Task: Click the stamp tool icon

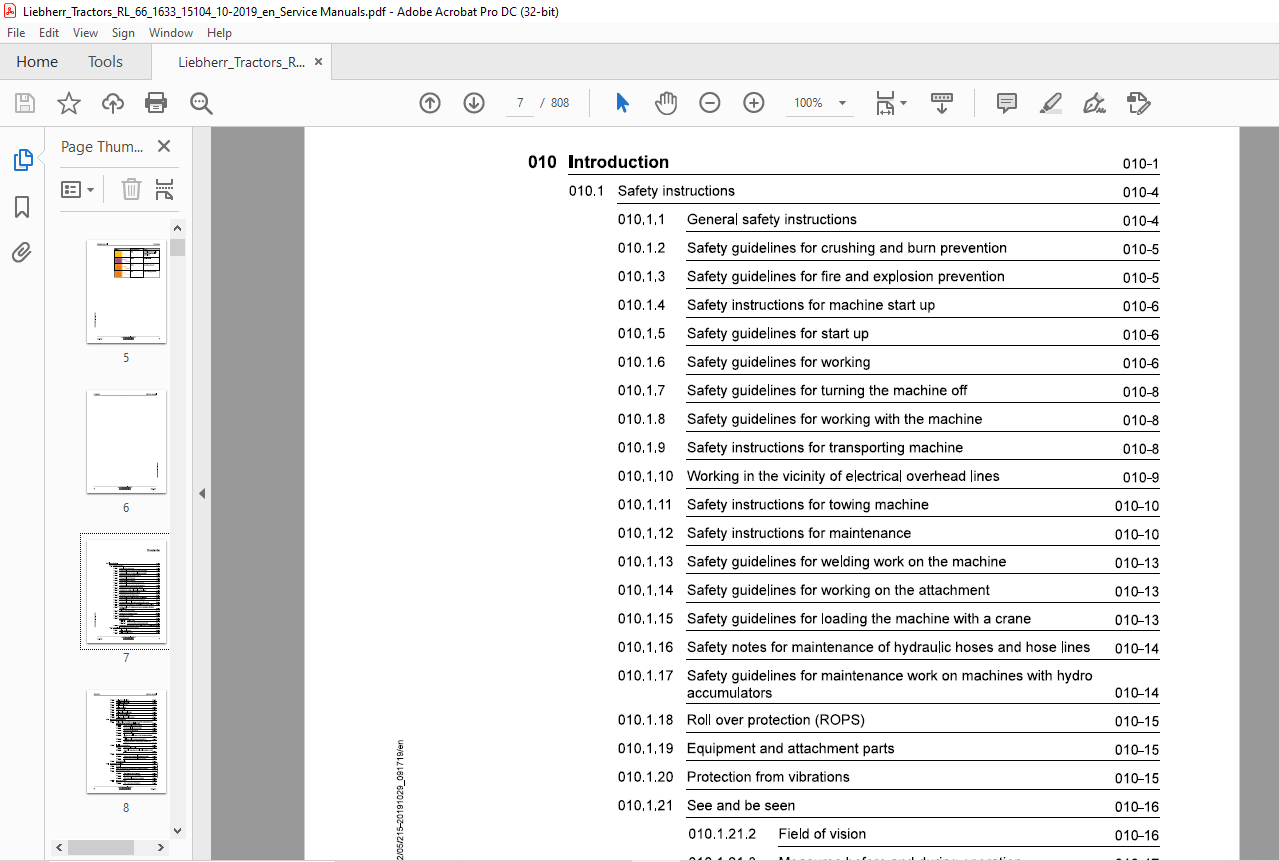Action: 1138,103
